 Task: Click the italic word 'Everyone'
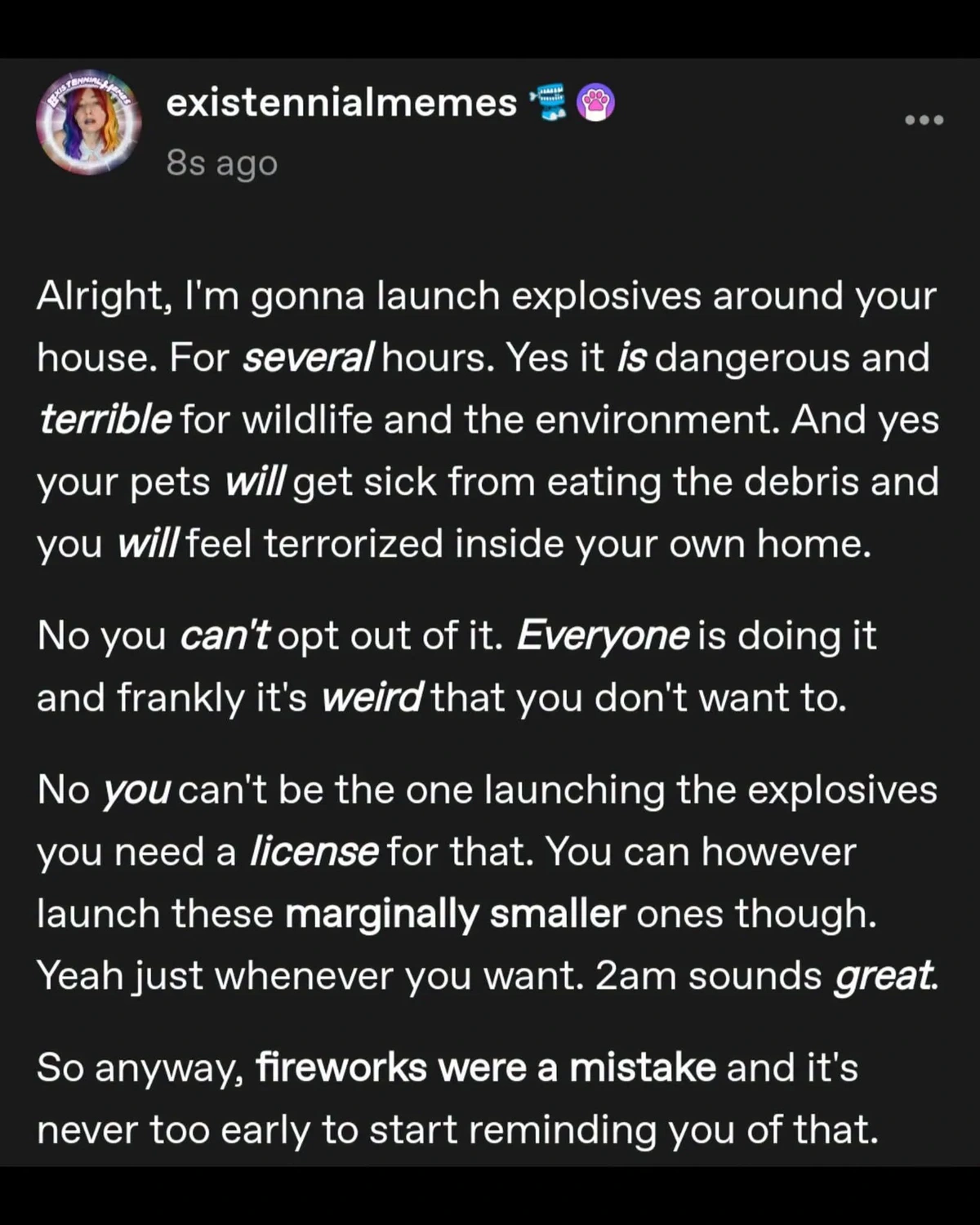click(604, 636)
